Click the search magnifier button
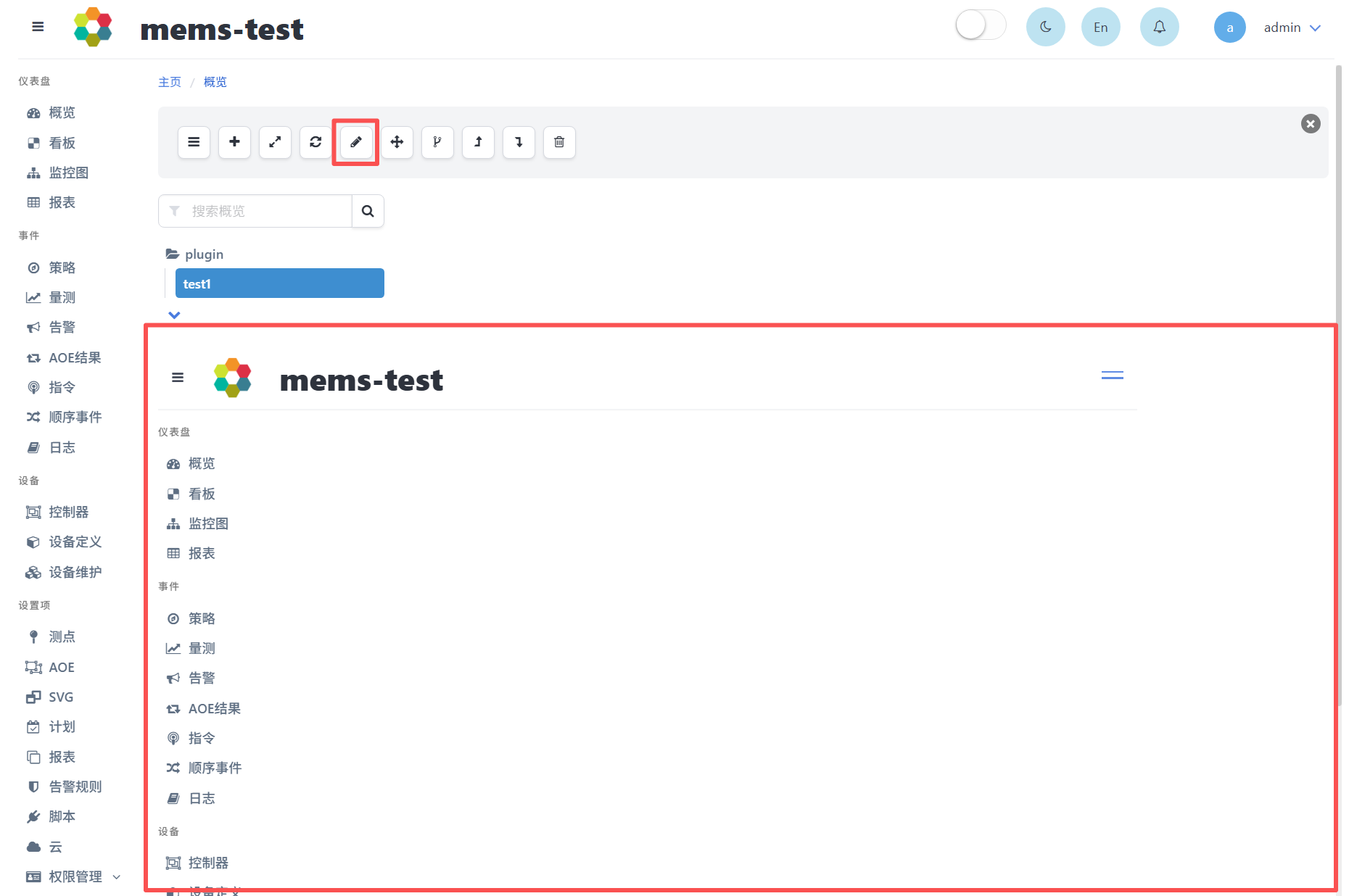1349x896 pixels. point(368,211)
